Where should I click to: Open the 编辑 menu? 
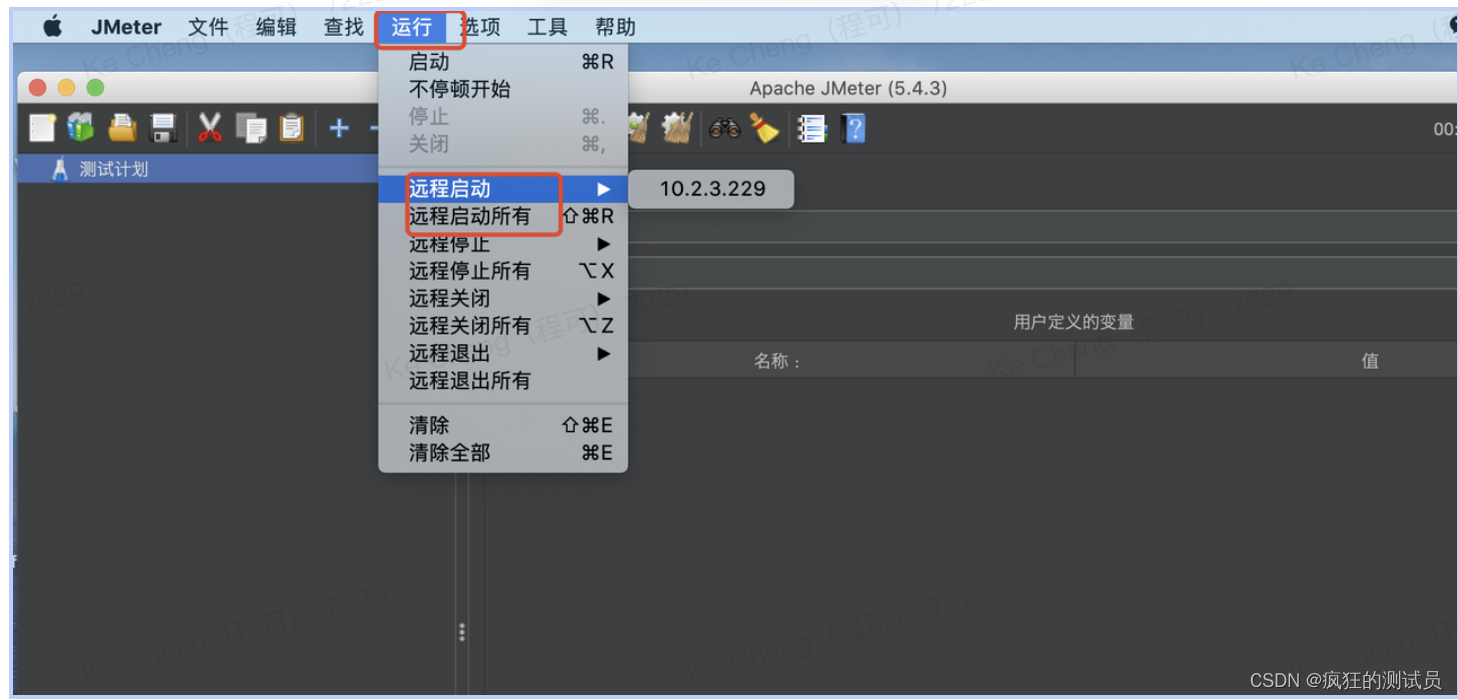click(x=276, y=27)
